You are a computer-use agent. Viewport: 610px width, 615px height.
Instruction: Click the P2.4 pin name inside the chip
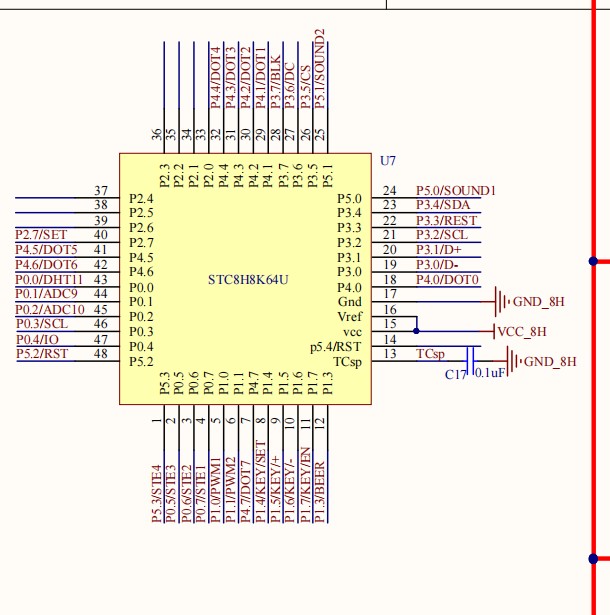pyautogui.click(x=141, y=198)
